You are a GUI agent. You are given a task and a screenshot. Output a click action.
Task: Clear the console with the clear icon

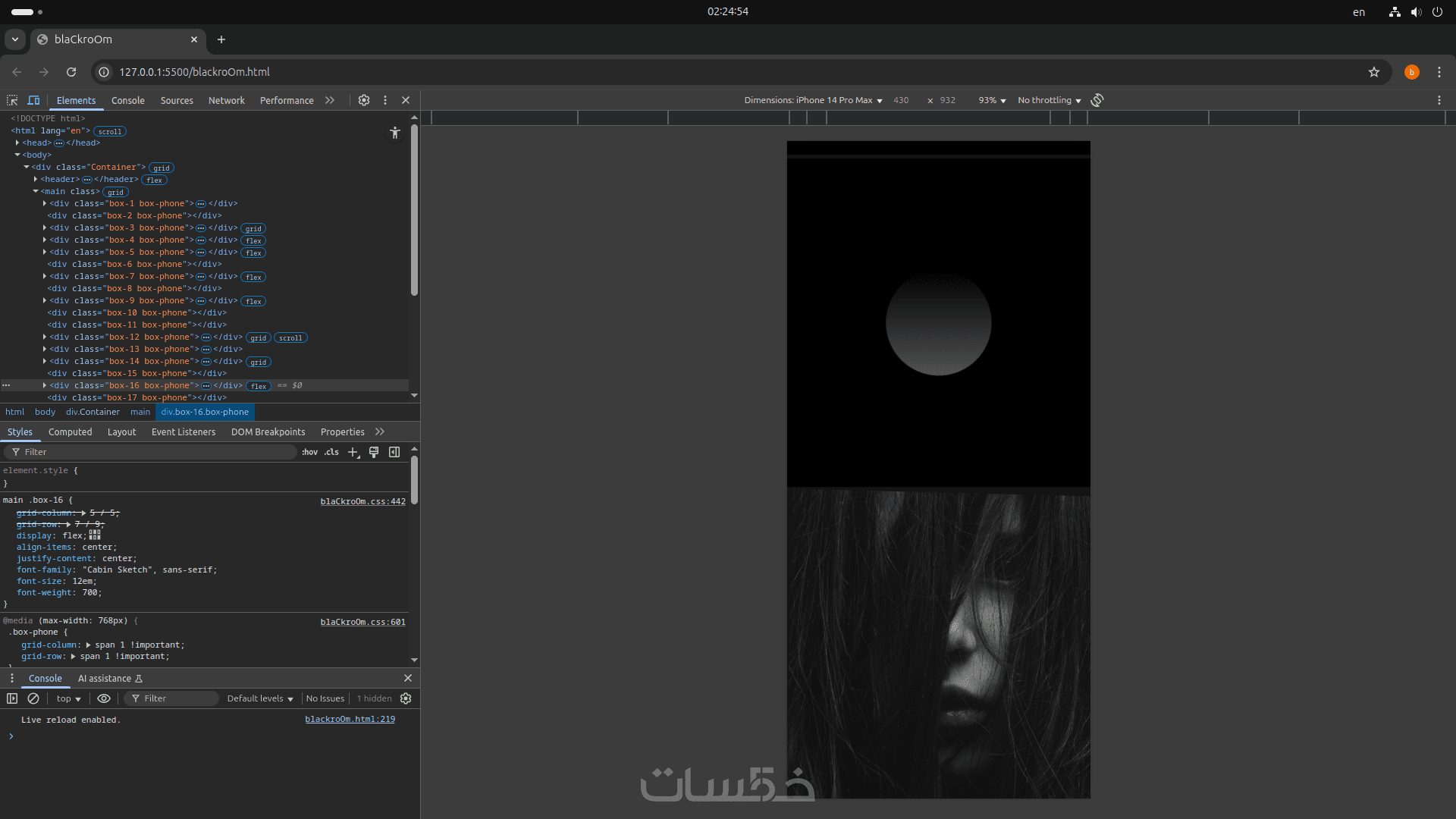[x=33, y=698]
